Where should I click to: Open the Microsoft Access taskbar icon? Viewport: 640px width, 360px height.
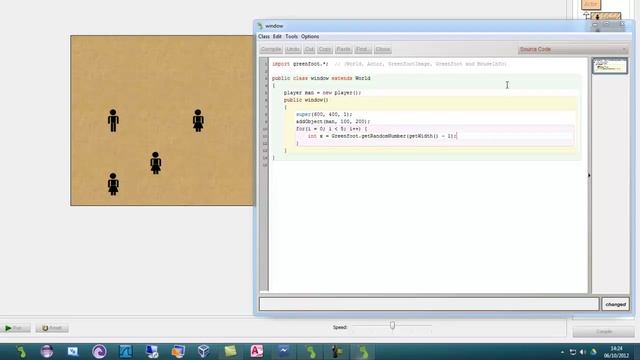pyautogui.click(x=257, y=351)
